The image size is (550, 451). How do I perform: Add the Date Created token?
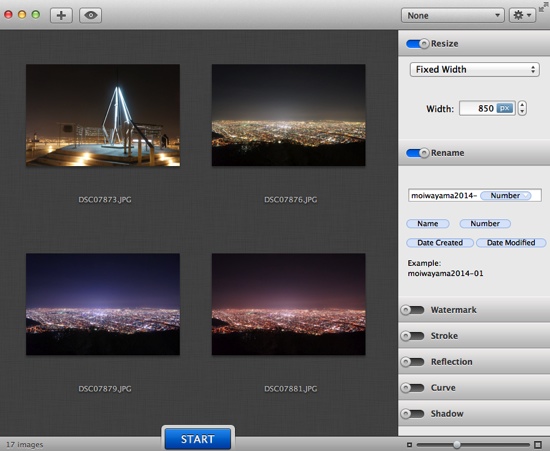(x=440, y=243)
